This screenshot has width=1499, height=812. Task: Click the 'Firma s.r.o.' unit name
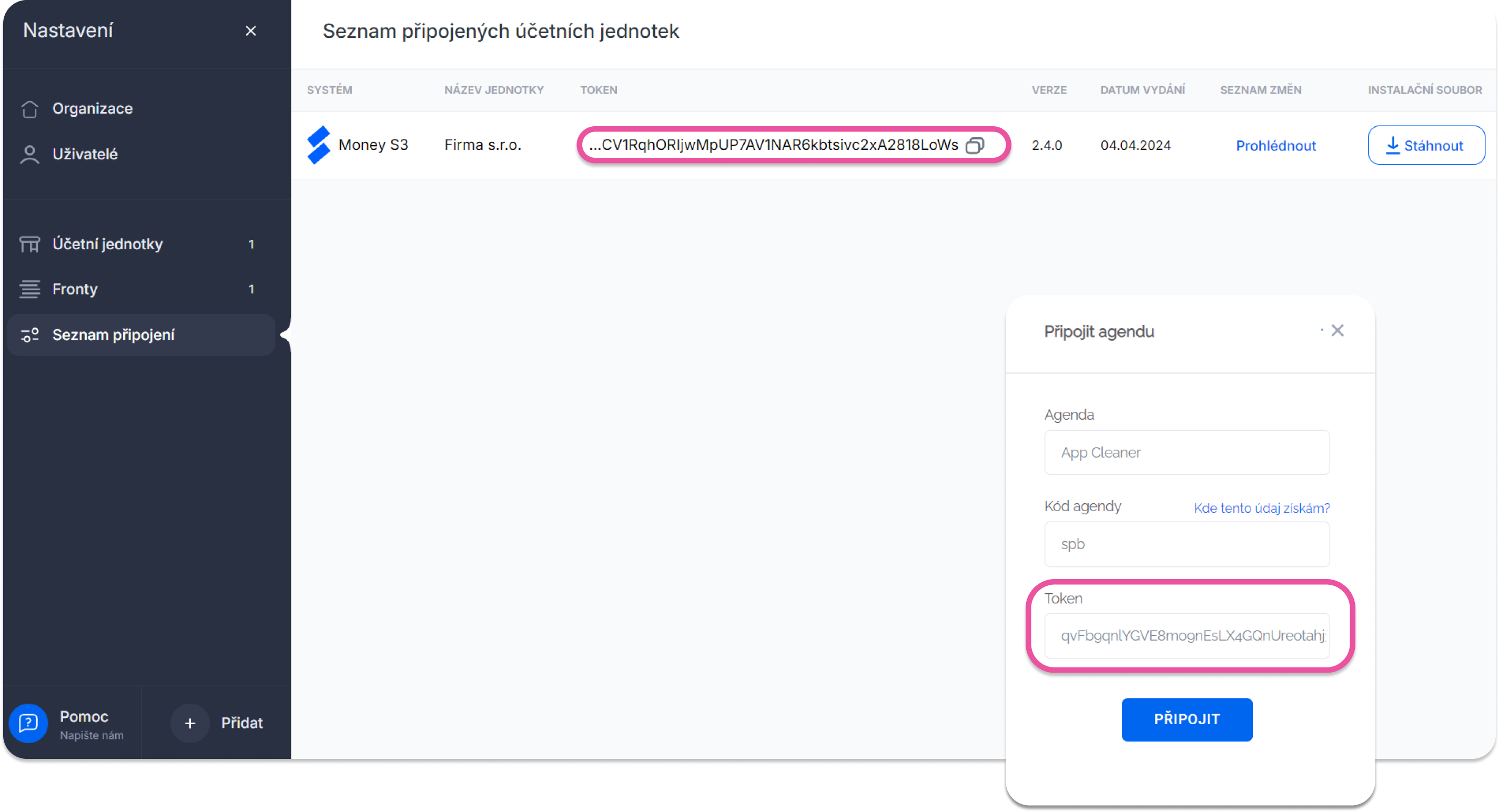click(x=483, y=145)
